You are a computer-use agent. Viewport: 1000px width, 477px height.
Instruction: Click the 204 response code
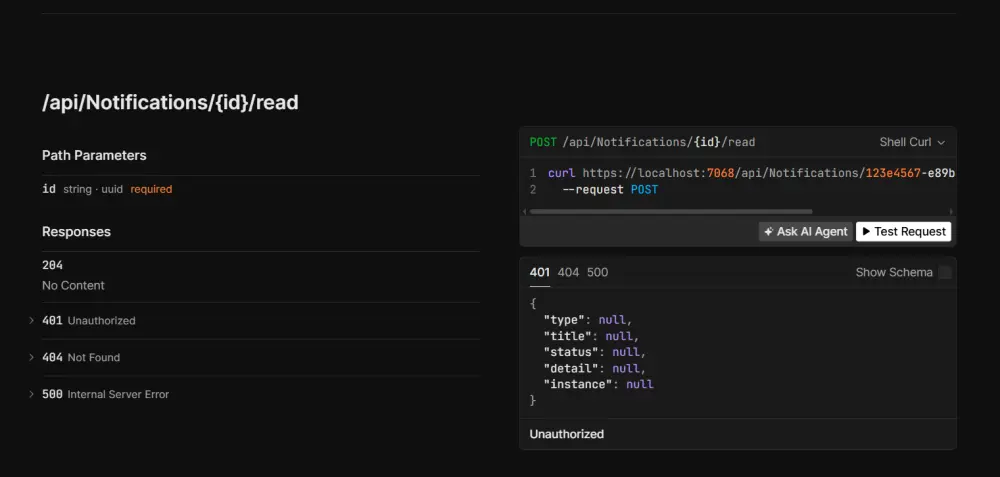coord(52,265)
